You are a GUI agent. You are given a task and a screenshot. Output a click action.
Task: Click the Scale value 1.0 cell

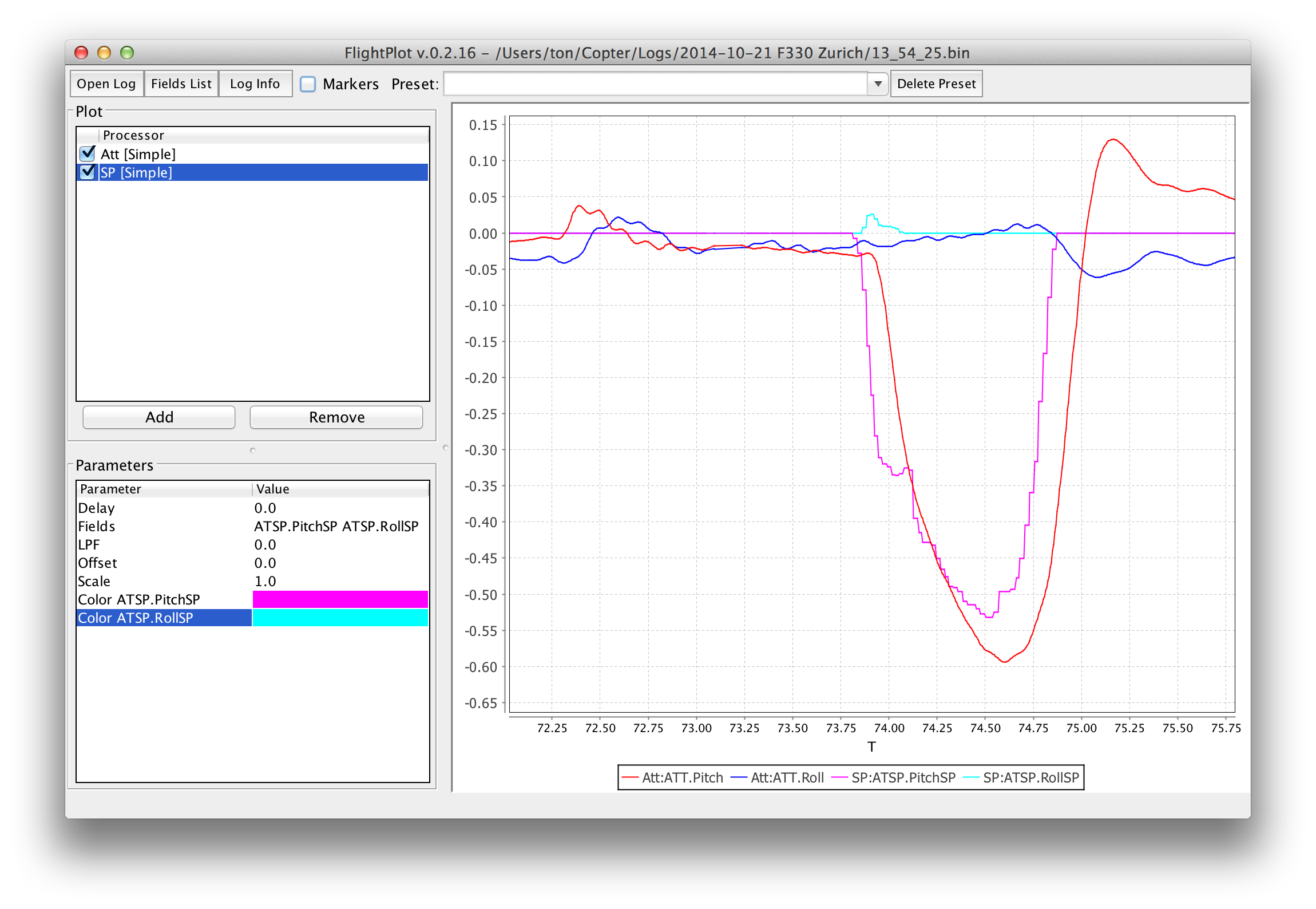click(x=340, y=582)
